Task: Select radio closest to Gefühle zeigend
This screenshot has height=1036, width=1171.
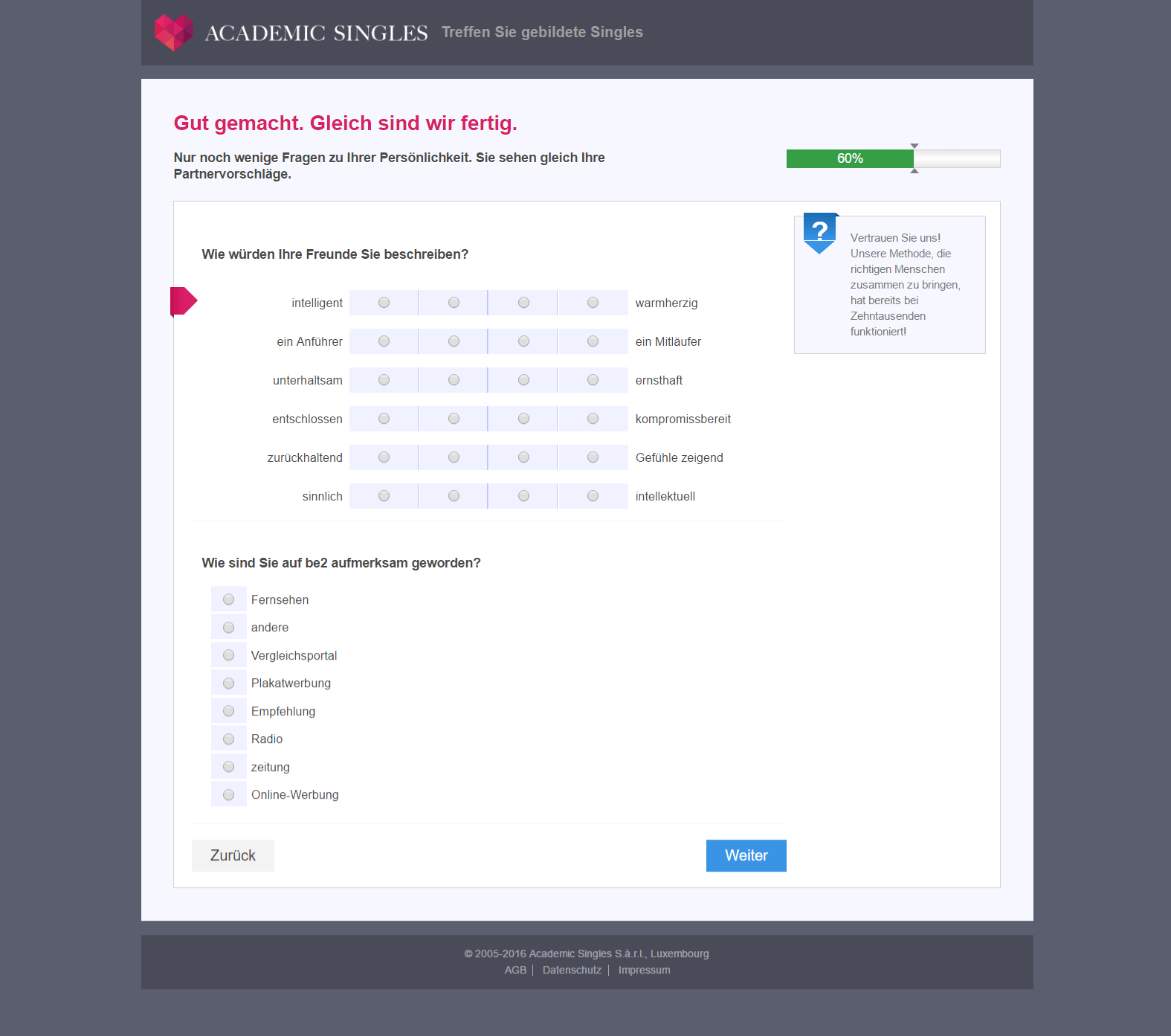Action: click(593, 457)
